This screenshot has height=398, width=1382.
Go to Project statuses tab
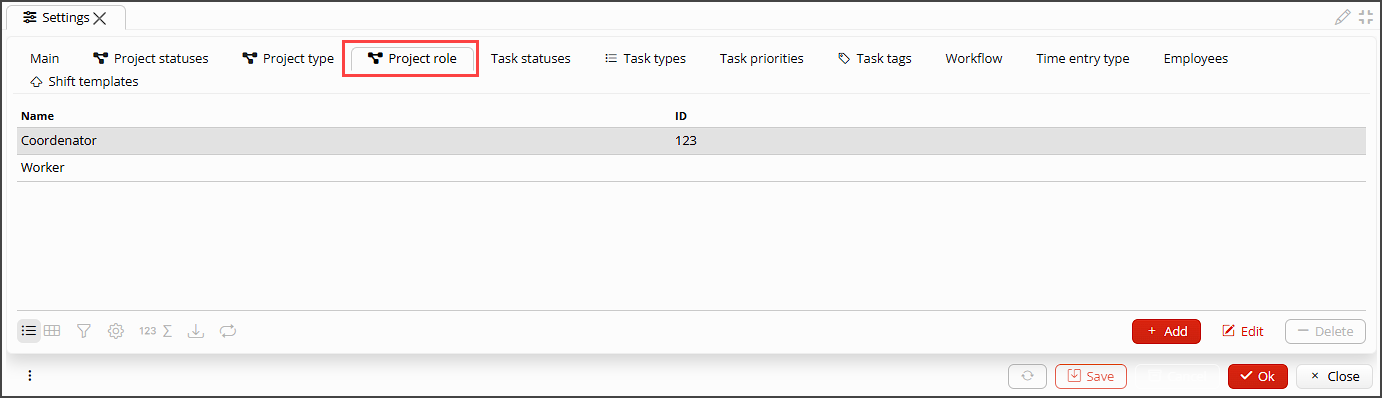point(151,58)
